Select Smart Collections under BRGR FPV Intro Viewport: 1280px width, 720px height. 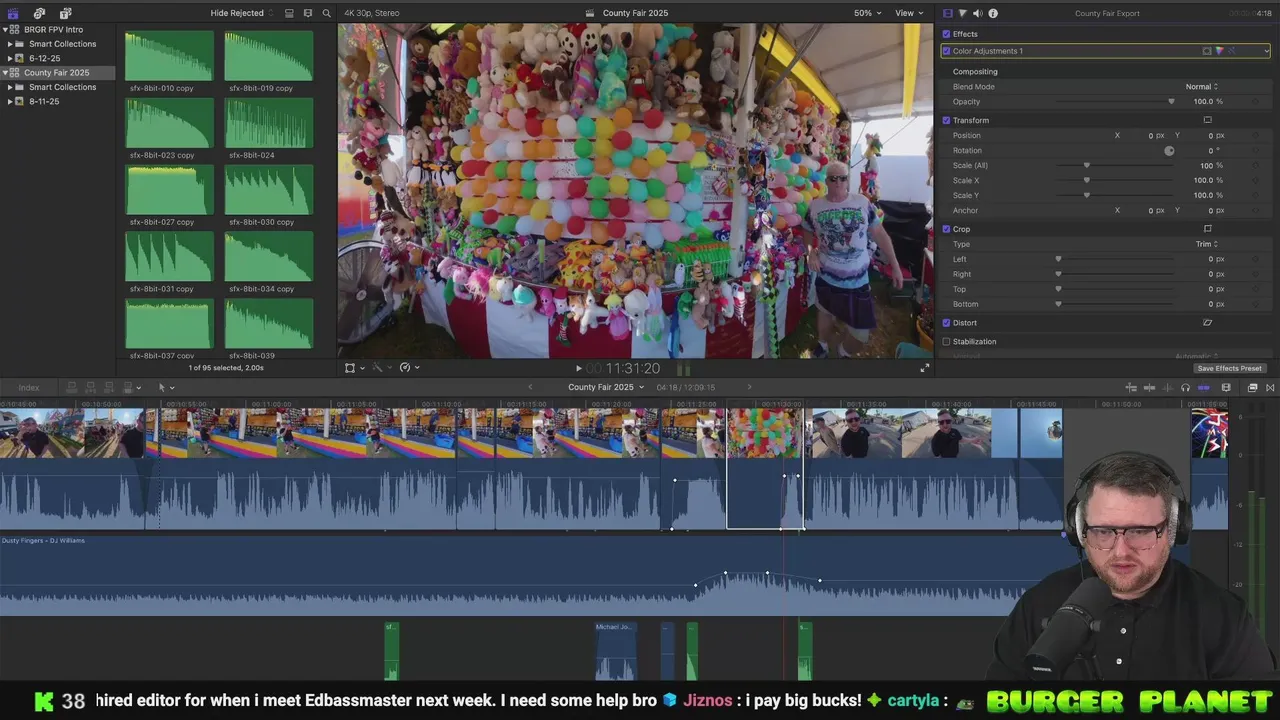click(62, 44)
